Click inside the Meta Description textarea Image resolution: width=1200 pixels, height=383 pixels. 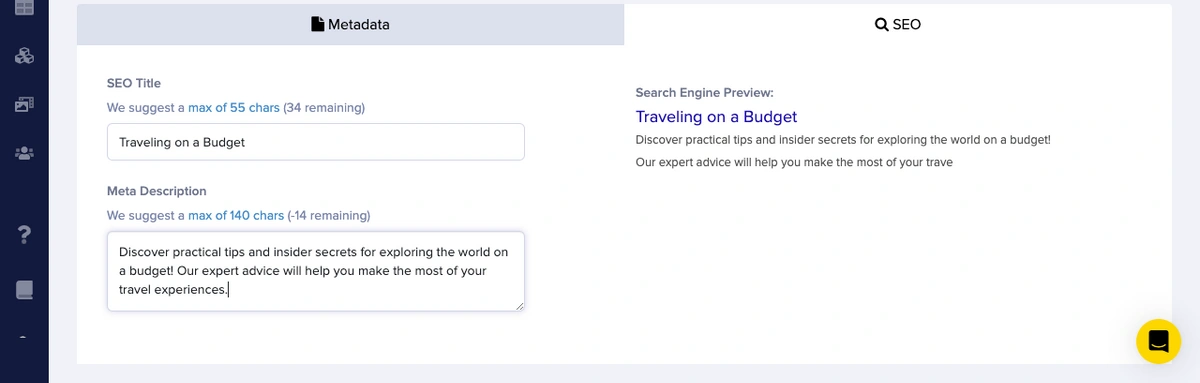(316, 271)
